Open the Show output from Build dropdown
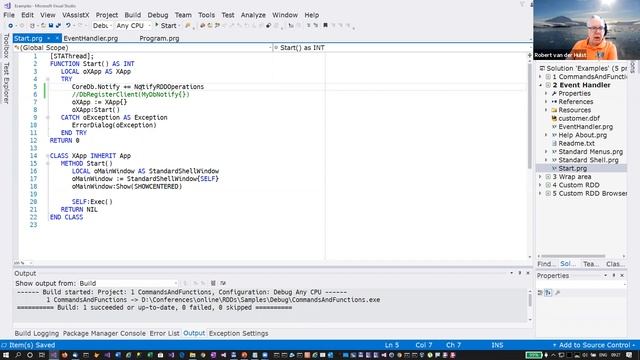640x360 pixels. 128,283
